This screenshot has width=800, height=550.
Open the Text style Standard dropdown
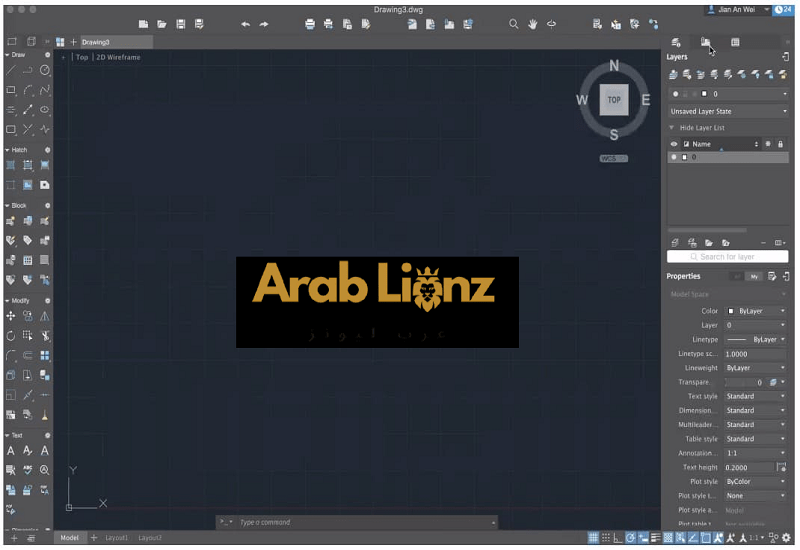coord(756,396)
